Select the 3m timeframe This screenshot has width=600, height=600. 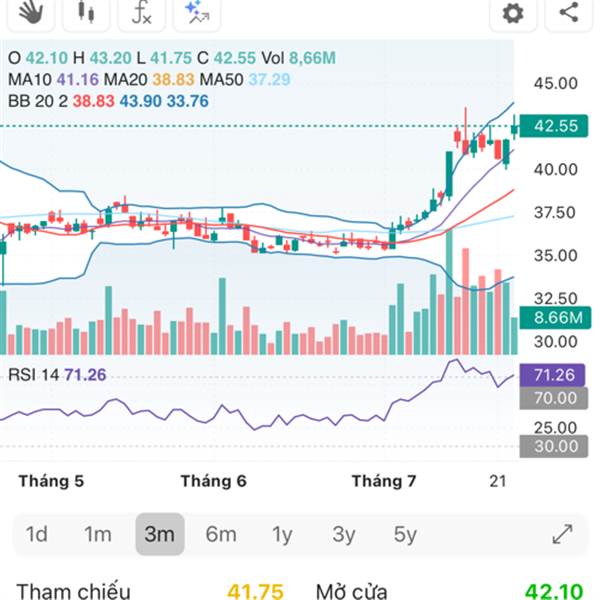pos(160,534)
